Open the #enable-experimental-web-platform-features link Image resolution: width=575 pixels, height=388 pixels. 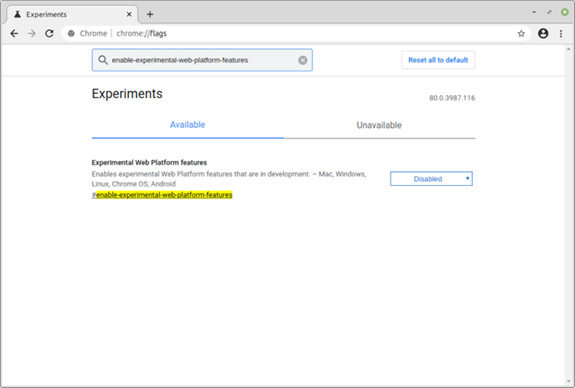(162, 195)
